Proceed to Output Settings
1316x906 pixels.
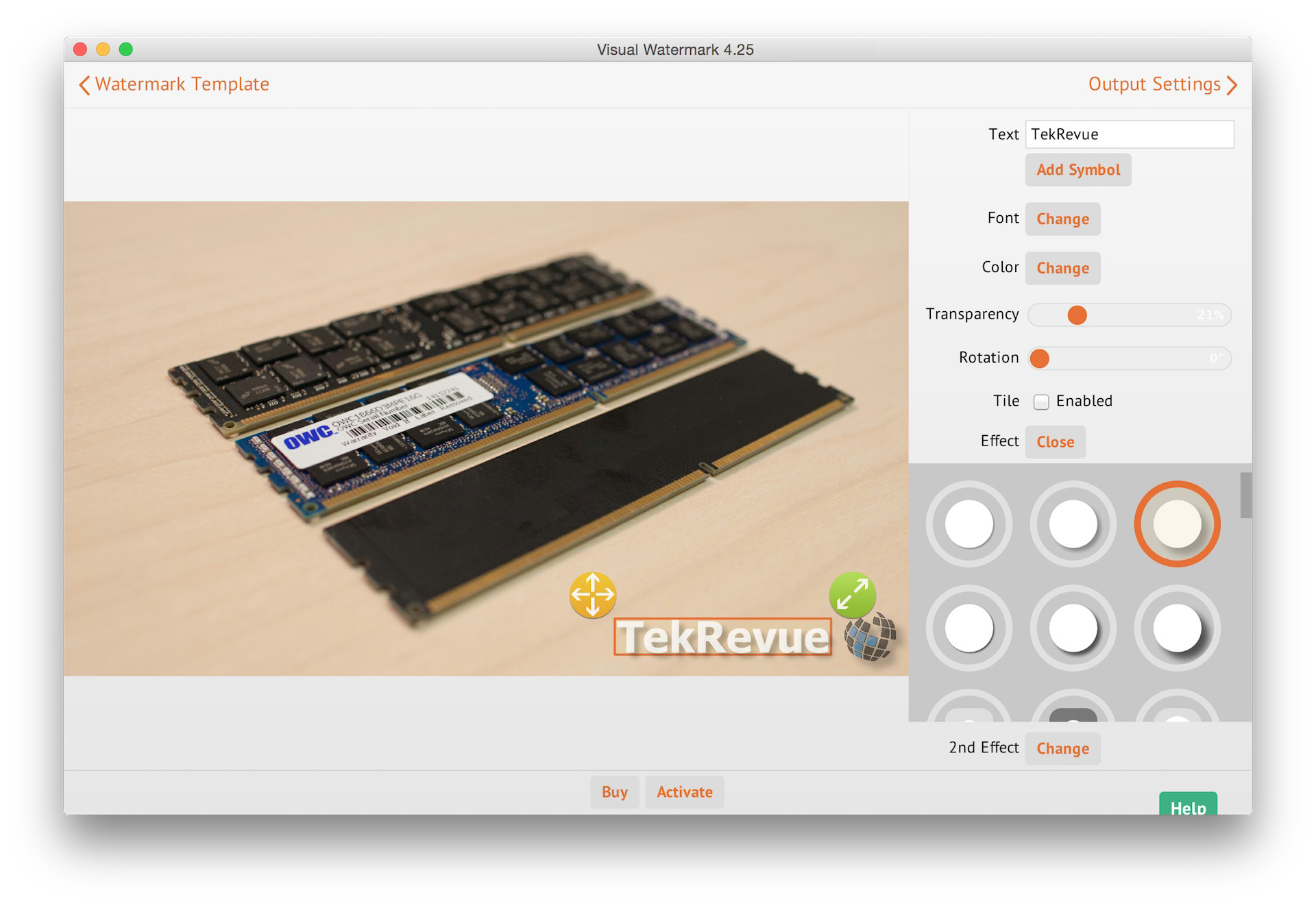[x=1163, y=84]
